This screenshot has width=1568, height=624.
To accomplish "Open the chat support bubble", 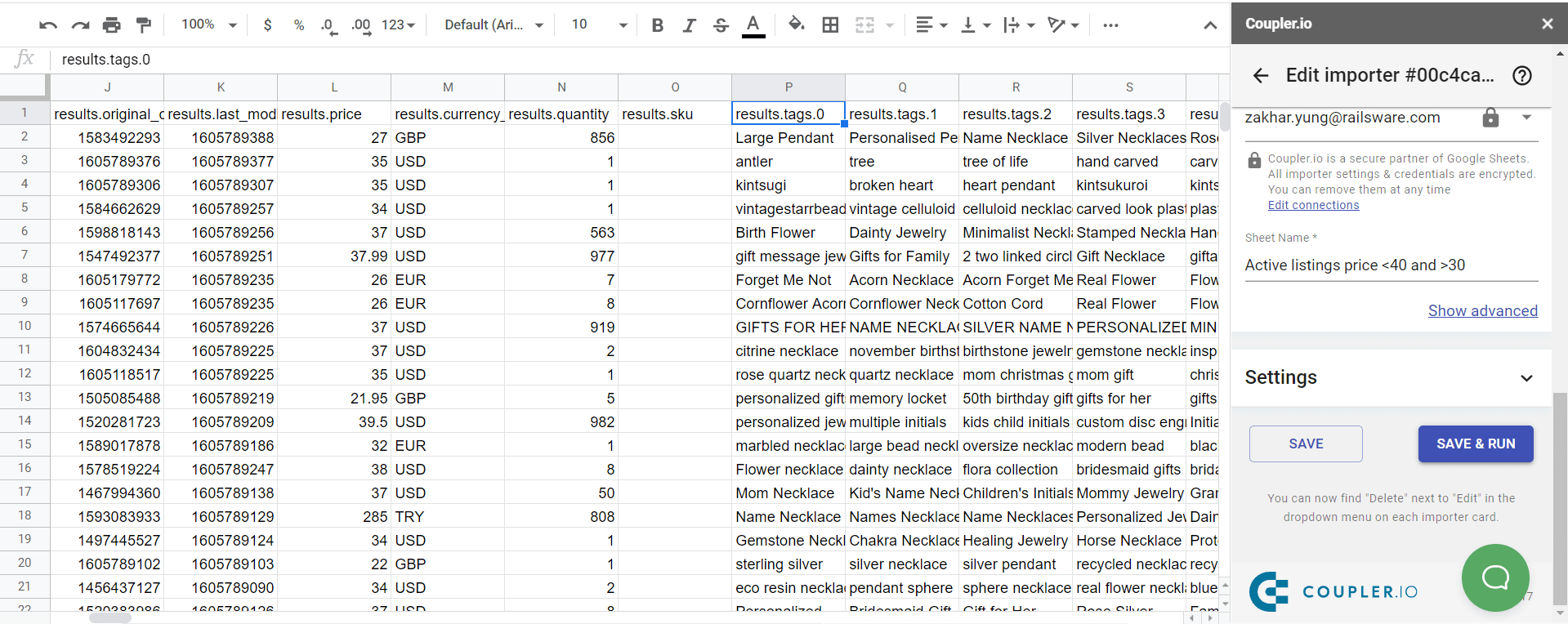I will point(1494,577).
